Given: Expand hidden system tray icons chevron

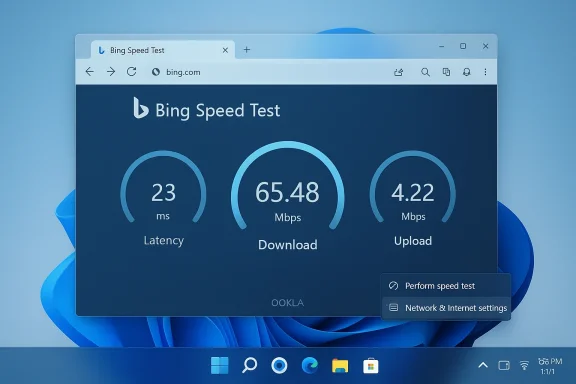Looking at the screenshot, I should click(483, 365).
